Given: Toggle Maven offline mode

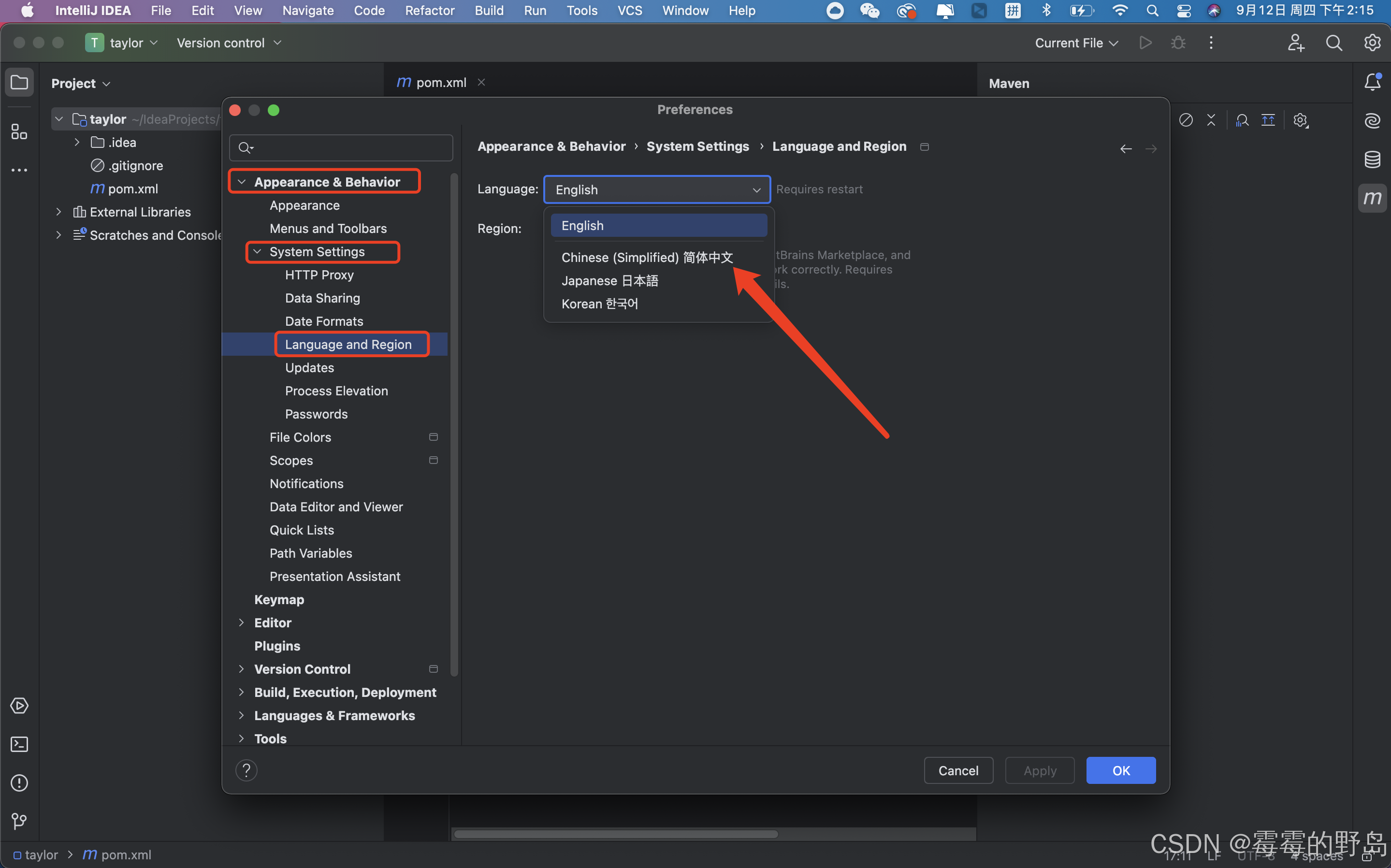Looking at the screenshot, I should point(1186,120).
